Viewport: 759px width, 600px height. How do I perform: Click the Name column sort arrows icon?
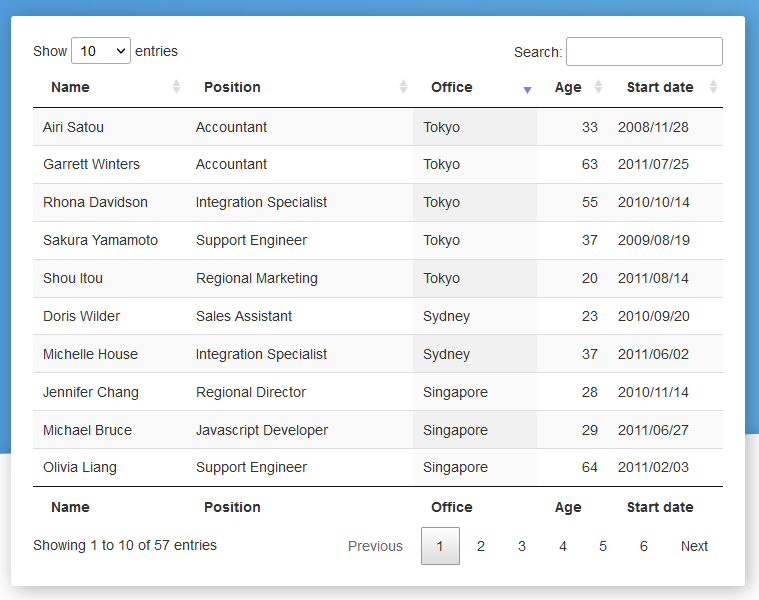(x=176, y=87)
